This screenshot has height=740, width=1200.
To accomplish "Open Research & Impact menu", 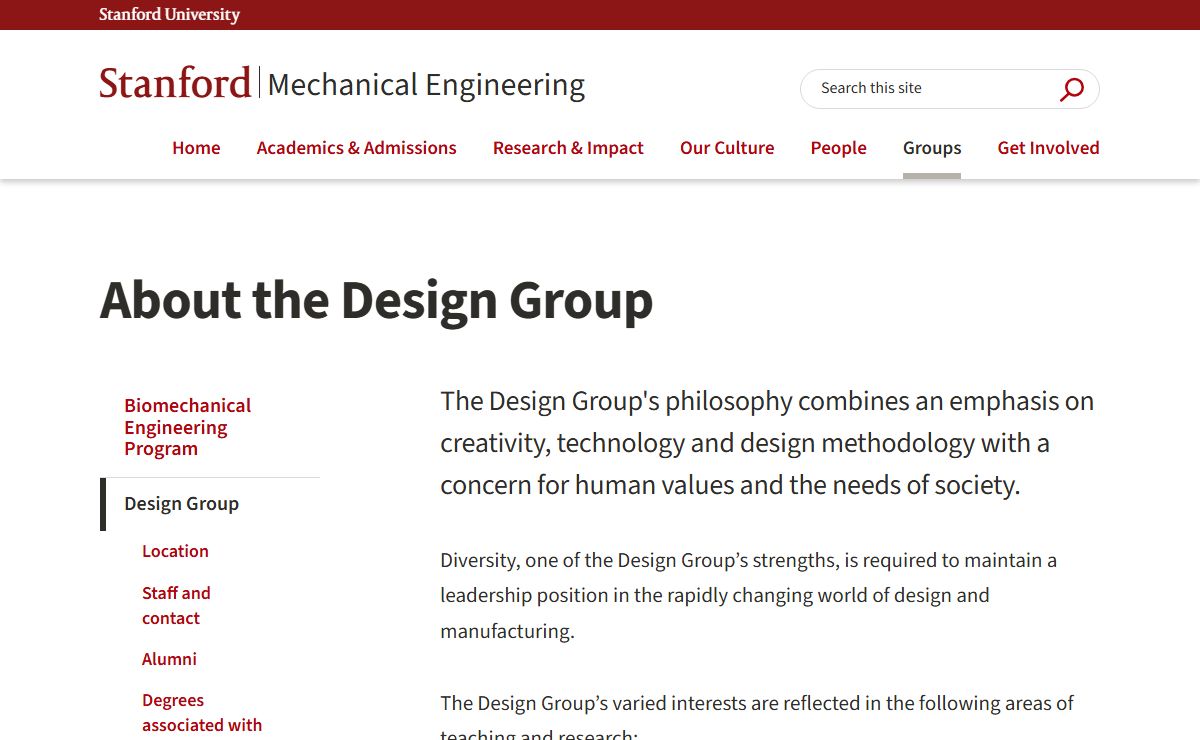I will (x=568, y=148).
